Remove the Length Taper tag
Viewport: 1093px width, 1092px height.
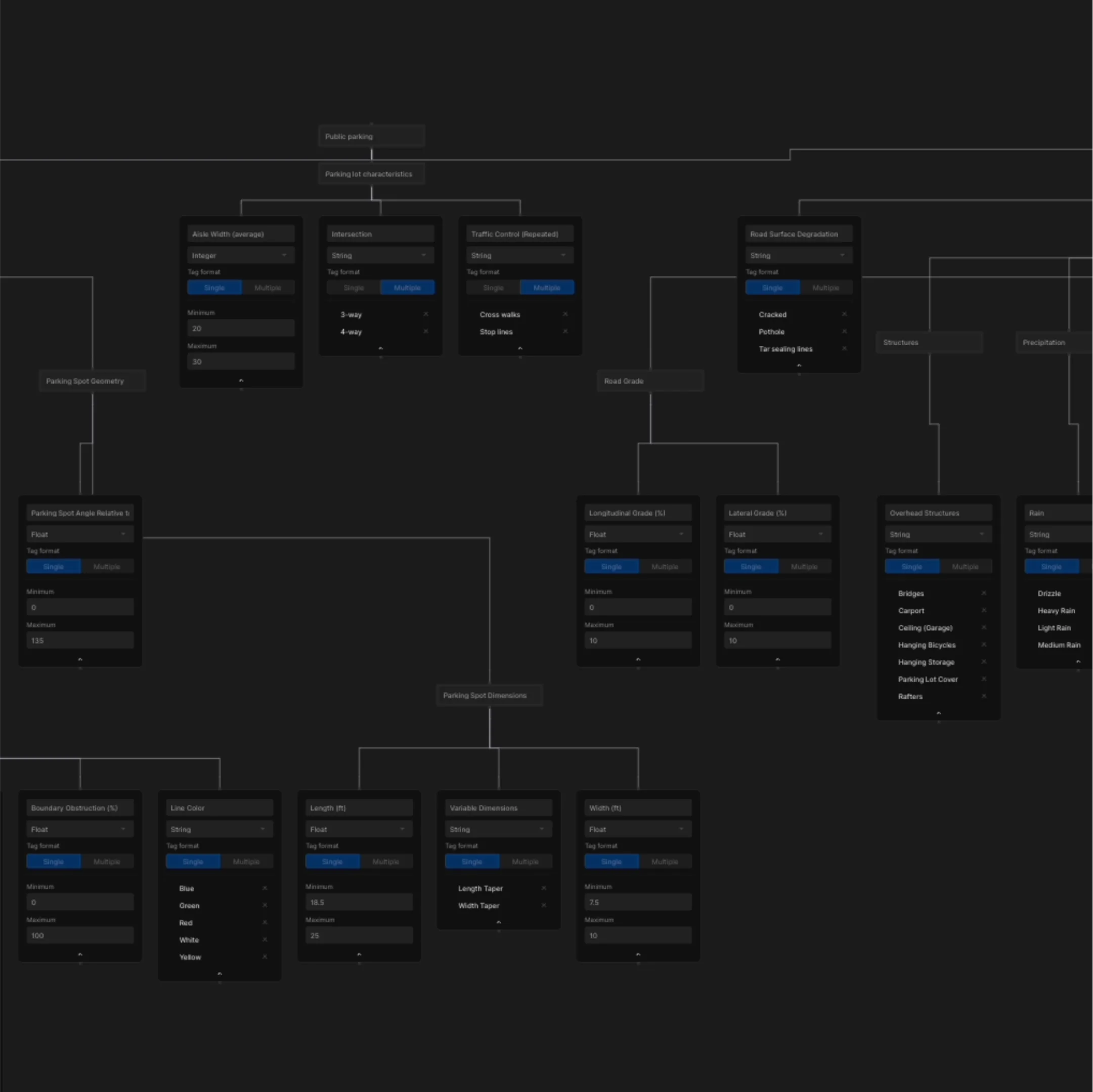(x=544, y=888)
